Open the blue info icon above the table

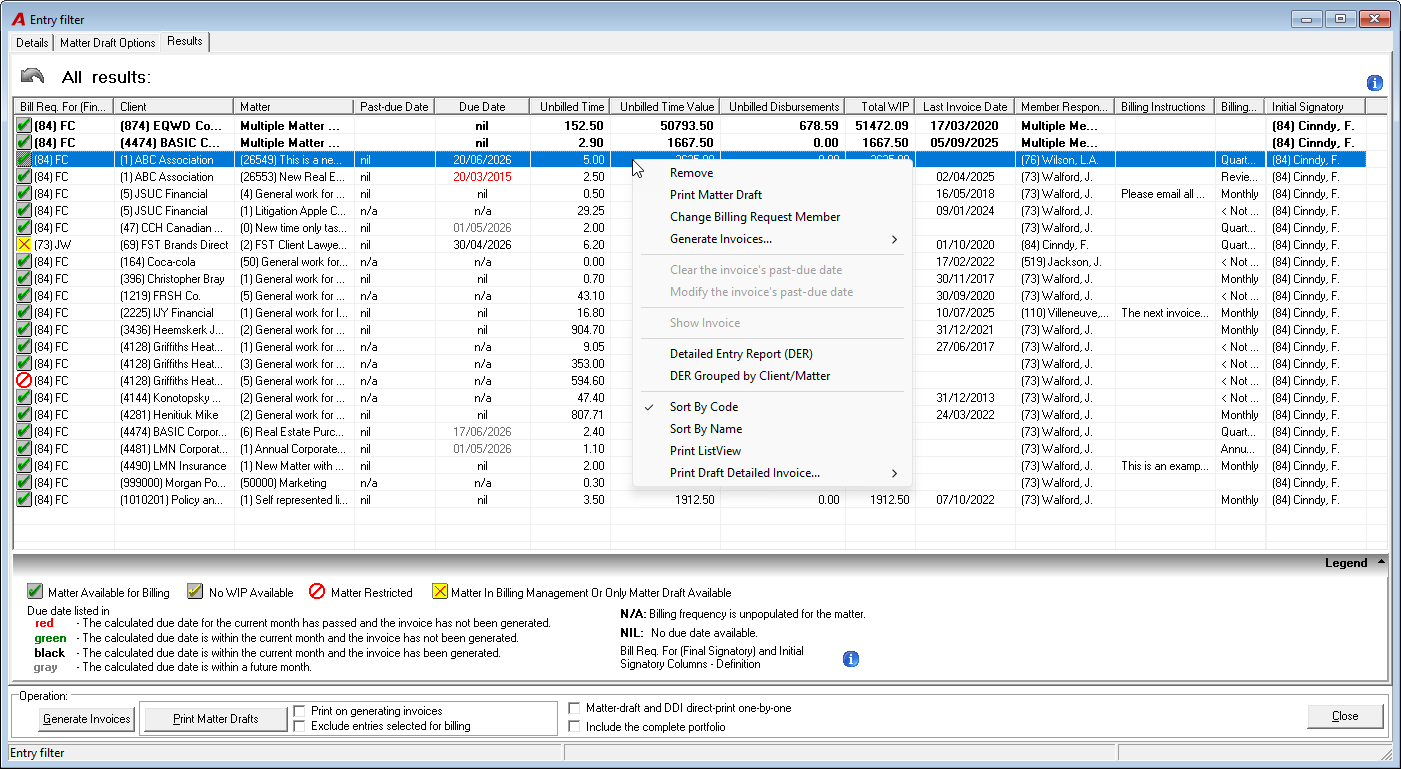[x=1374, y=83]
